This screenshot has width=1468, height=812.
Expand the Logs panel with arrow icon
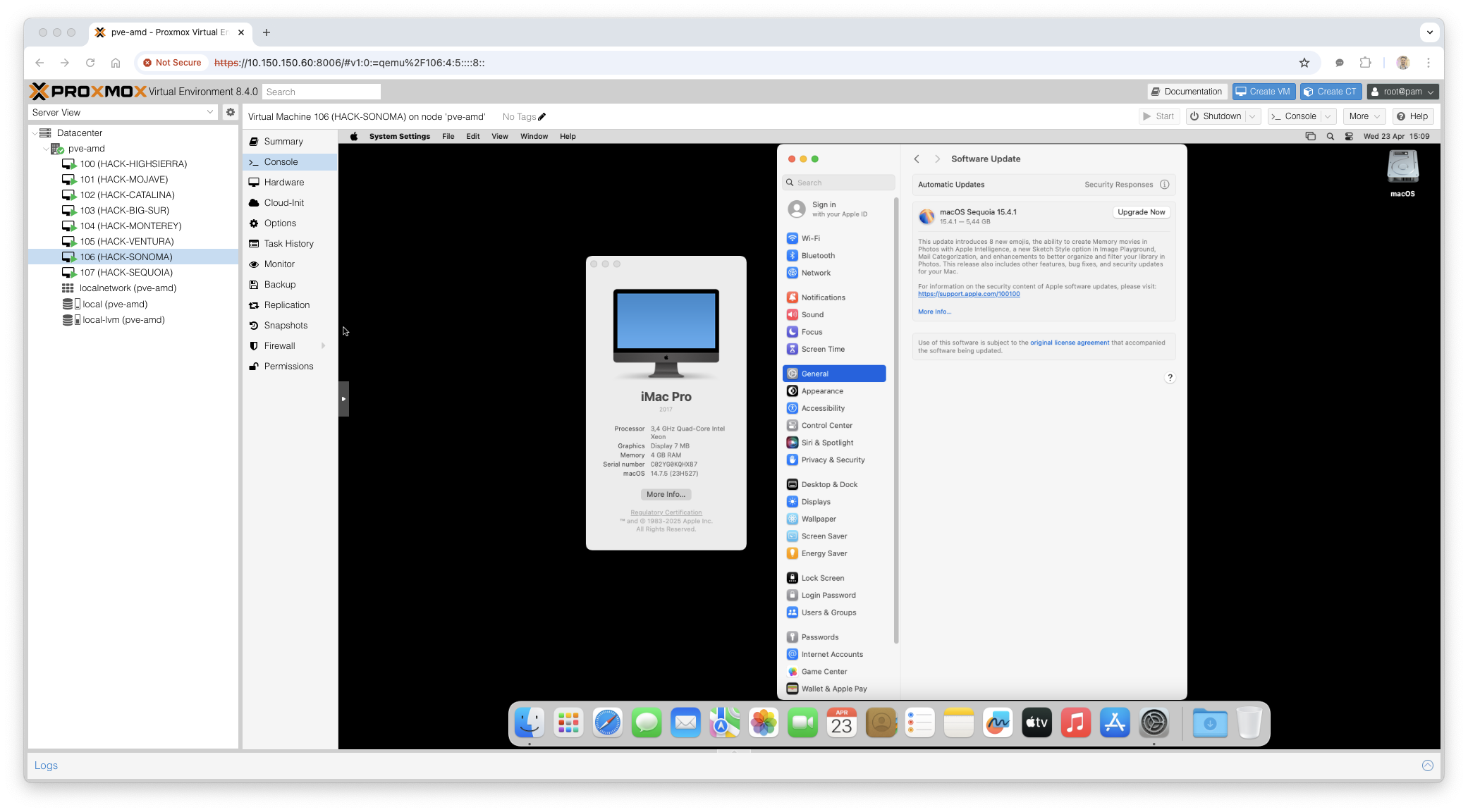coord(1427,765)
